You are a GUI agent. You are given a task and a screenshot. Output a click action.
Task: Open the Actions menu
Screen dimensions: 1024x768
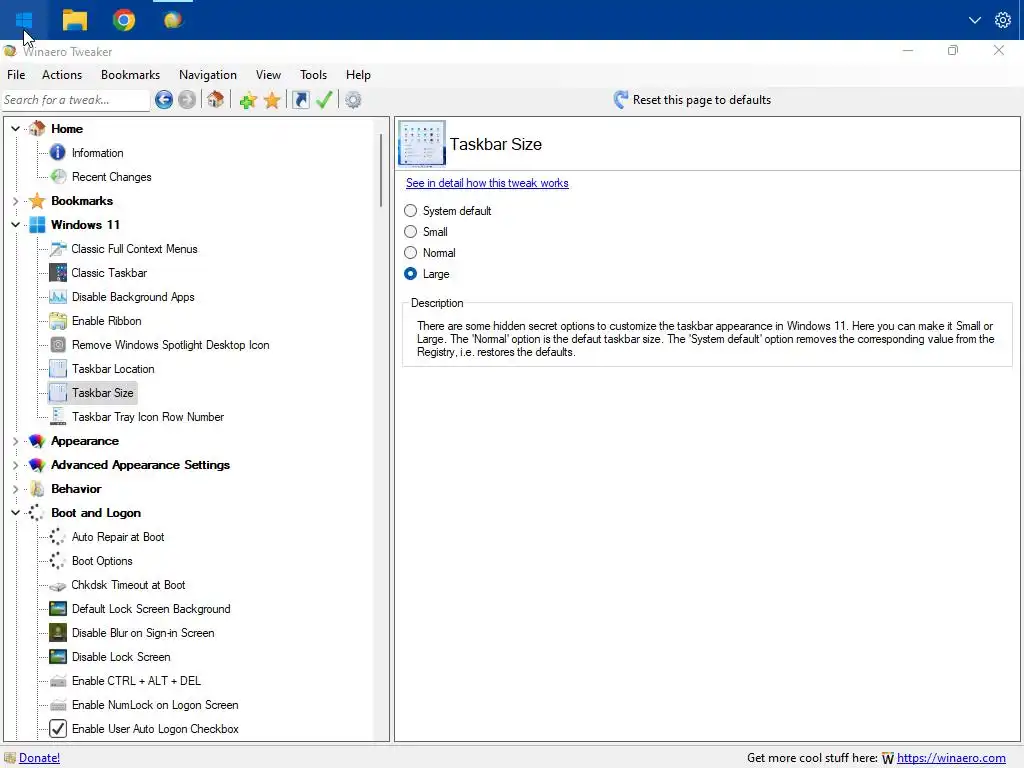coord(62,74)
